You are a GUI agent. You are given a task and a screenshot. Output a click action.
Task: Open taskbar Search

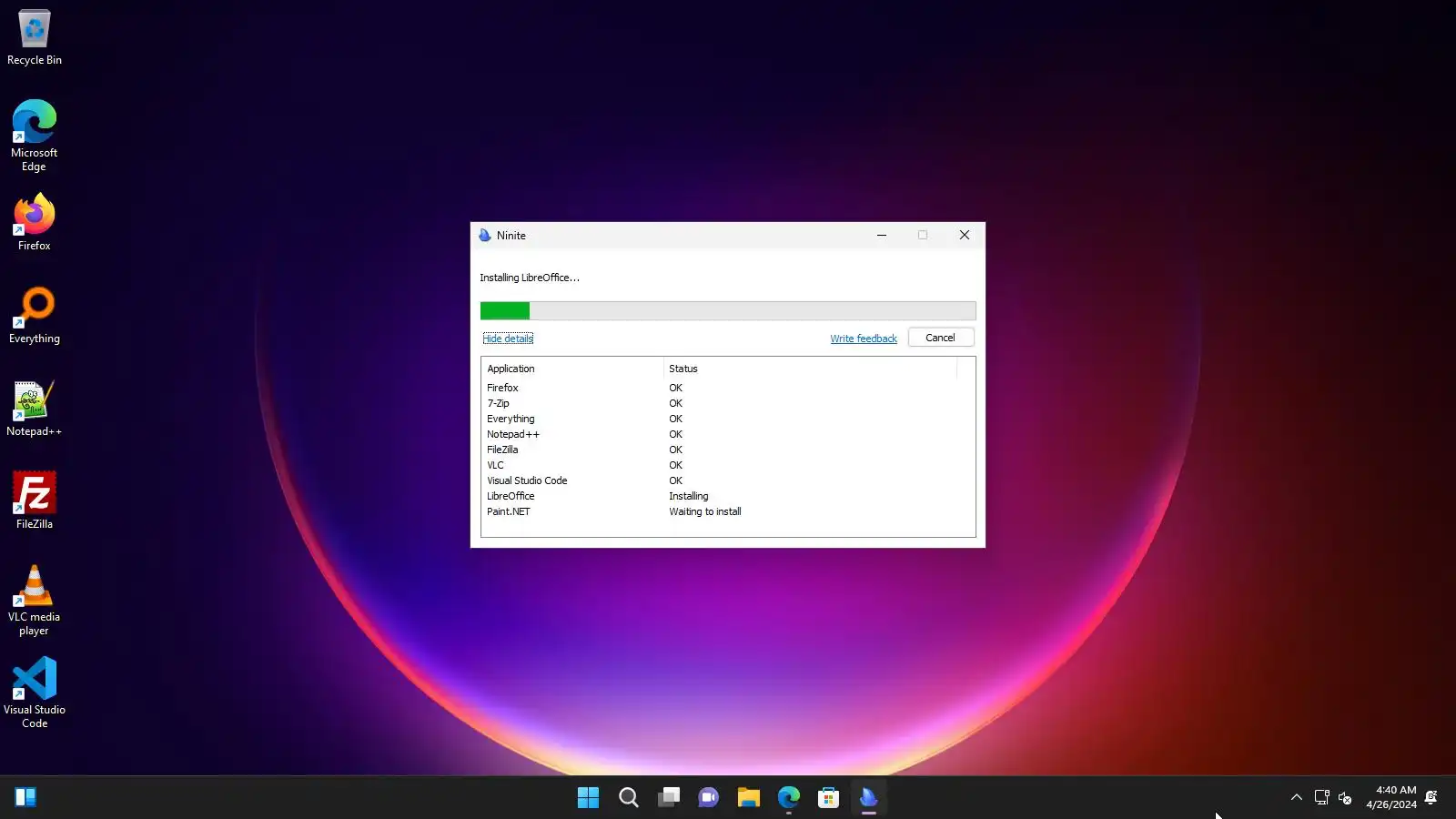pyautogui.click(x=628, y=798)
